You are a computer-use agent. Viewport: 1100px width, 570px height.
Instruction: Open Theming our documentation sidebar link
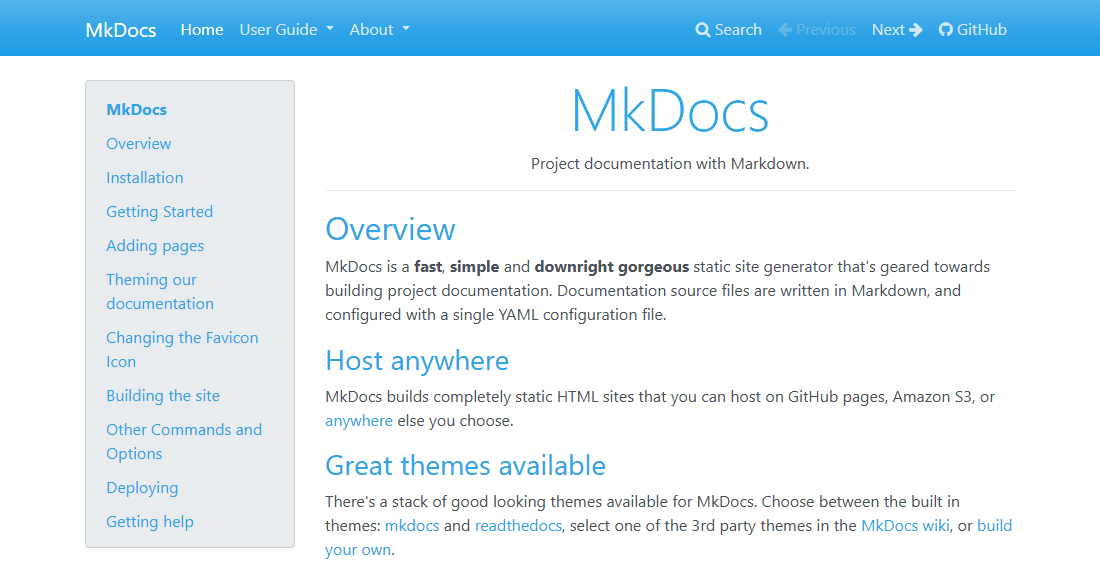pyautogui.click(x=160, y=292)
